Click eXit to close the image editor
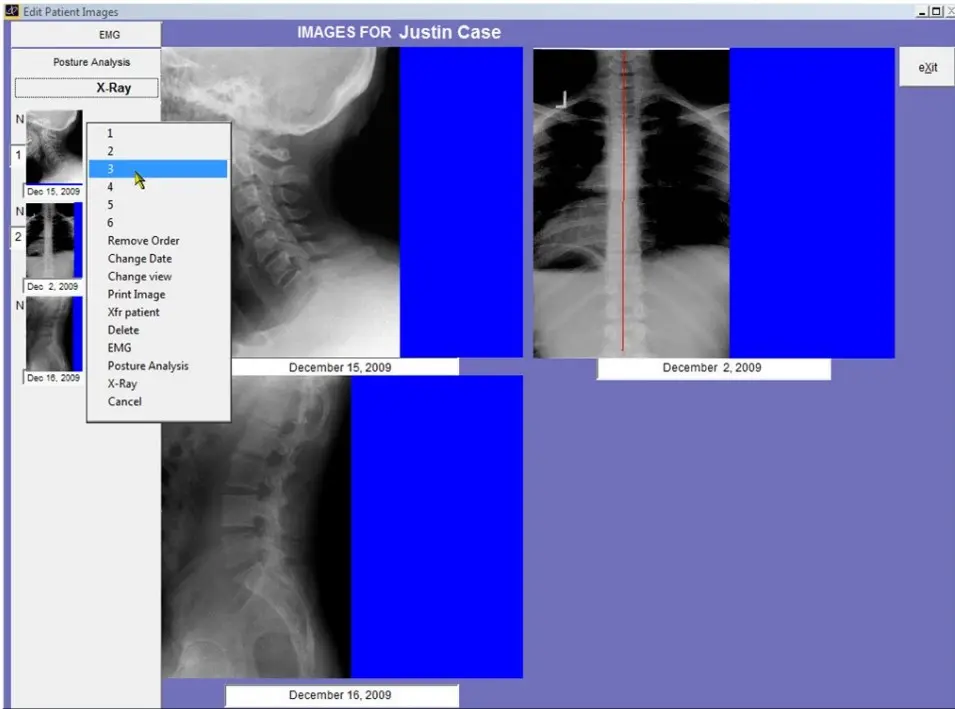The width and height of the screenshot is (955, 709). (926, 66)
